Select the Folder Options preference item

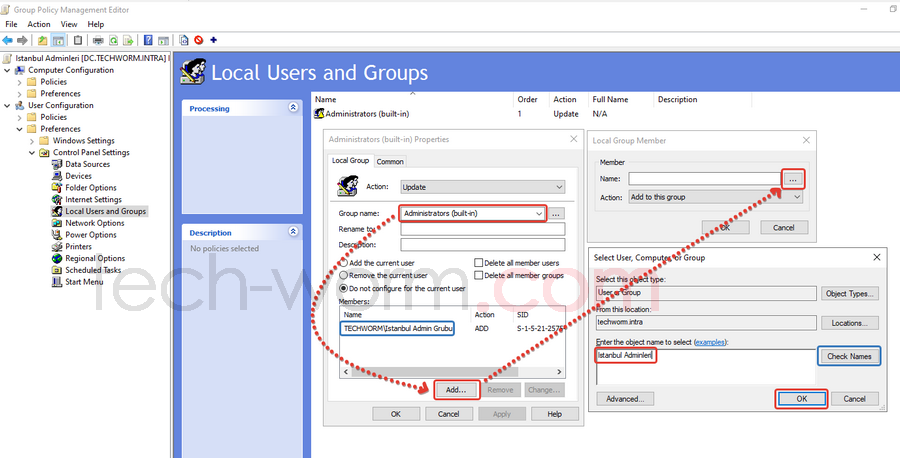tap(90, 187)
